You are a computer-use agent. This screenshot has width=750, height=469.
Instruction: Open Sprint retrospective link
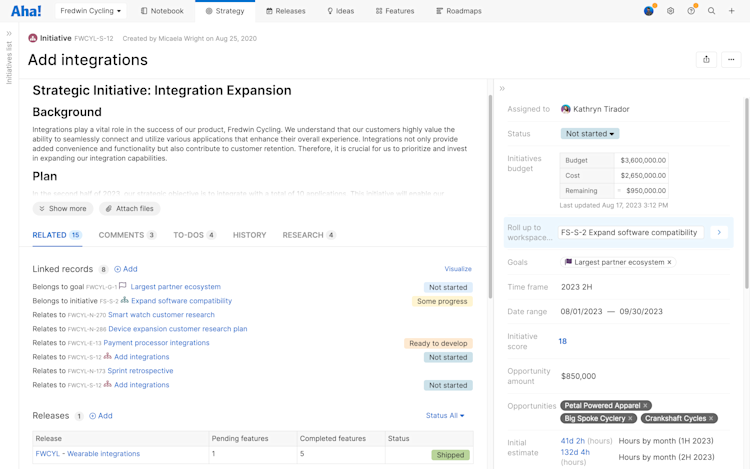click(x=140, y=371)
